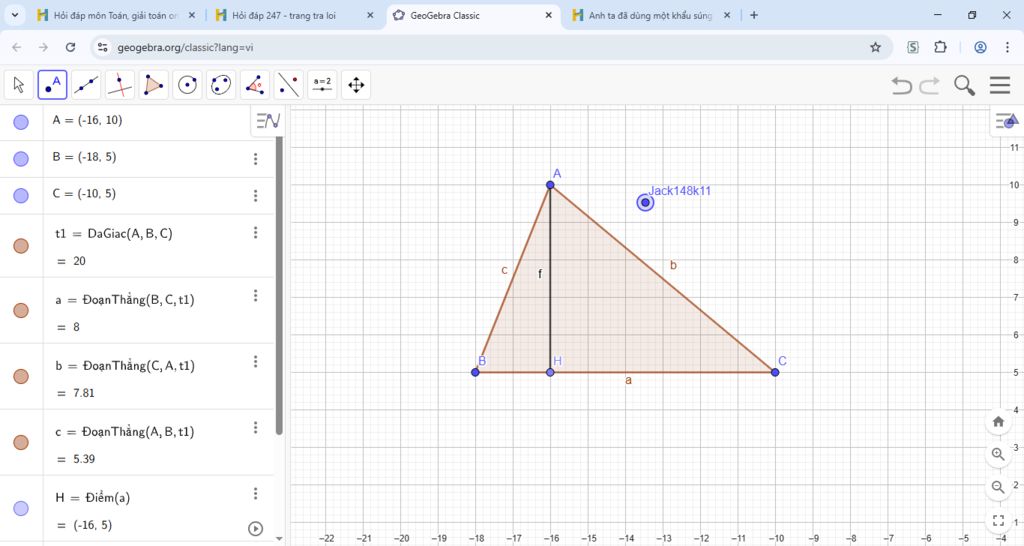
Task: Select the Move arrow tool
Action: [19, 85]
